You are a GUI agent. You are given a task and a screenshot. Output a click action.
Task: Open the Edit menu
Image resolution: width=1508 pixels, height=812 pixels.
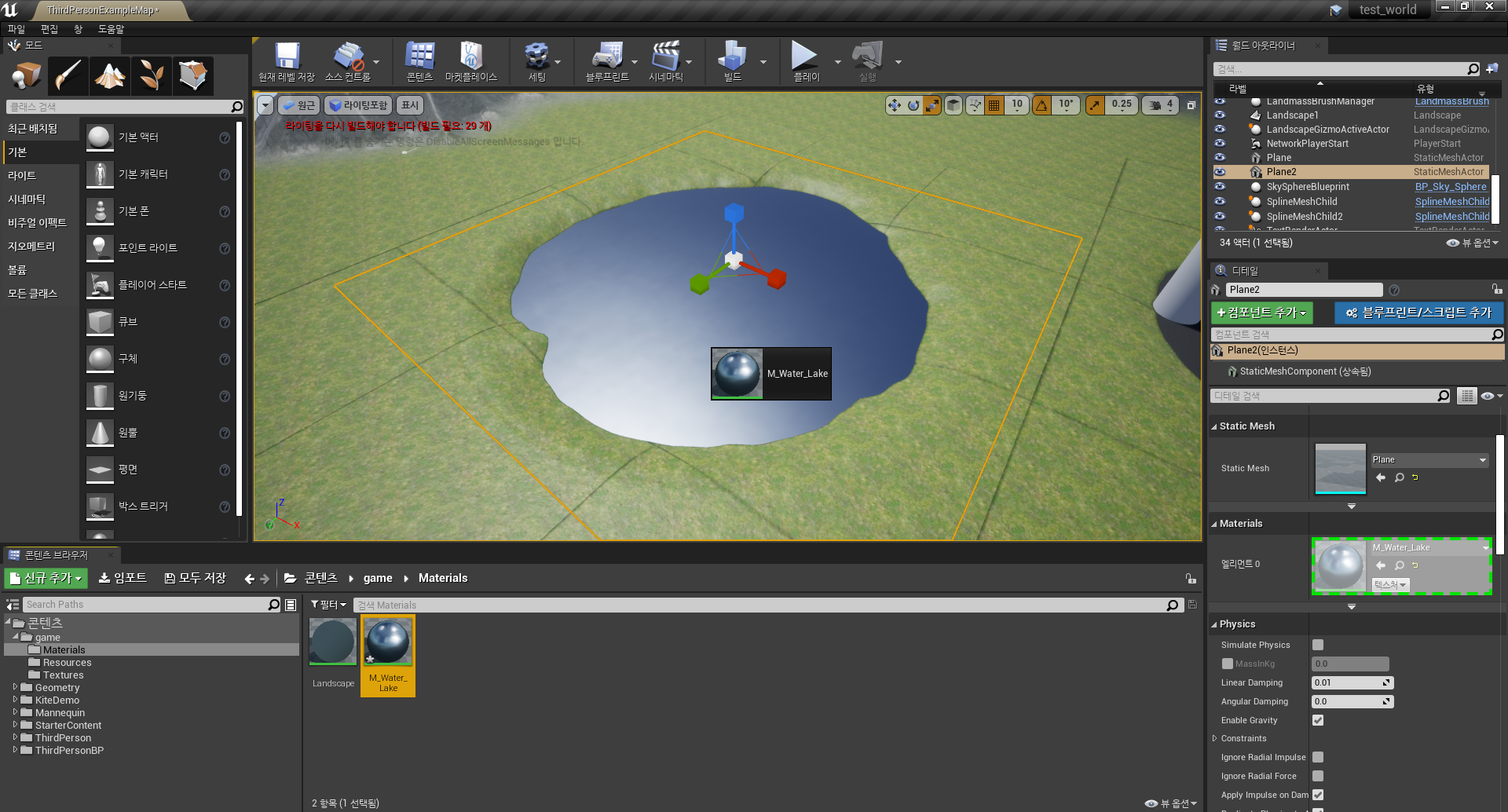coord(49,29)
